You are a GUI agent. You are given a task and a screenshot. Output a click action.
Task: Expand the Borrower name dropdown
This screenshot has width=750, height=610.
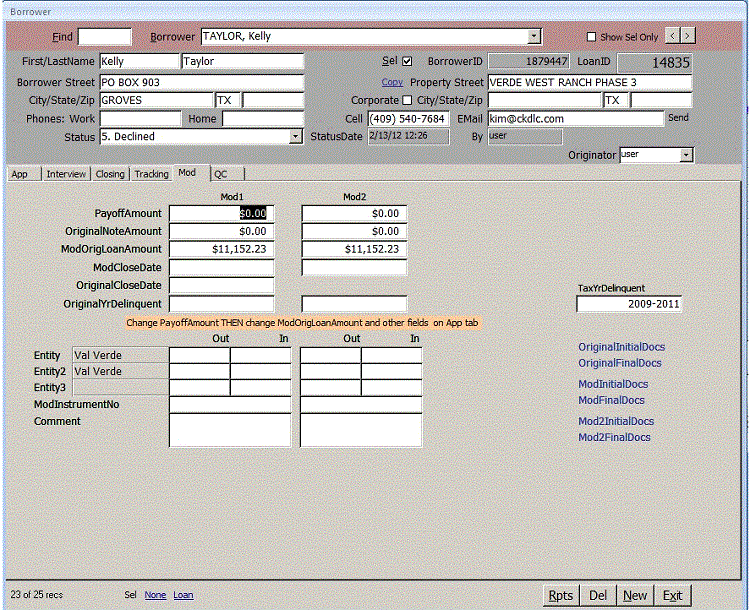point(535,36)
